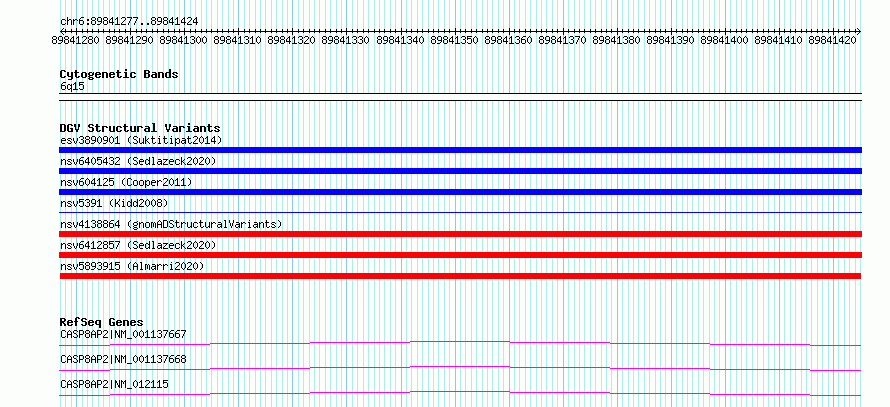Viewport: 890px width, 407px height.
Task: Click the blue bar under nsv6405432
Action: [460, 171]
